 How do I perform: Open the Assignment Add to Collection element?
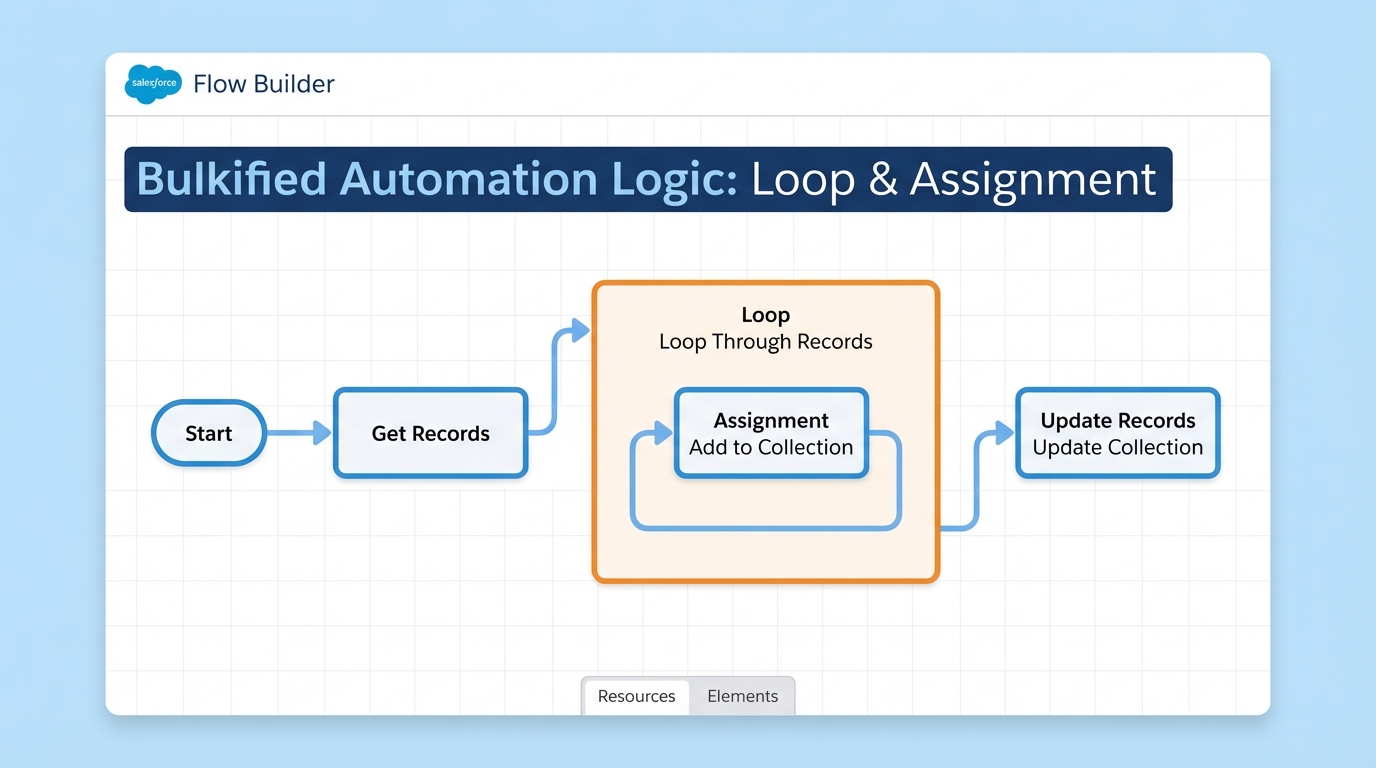click(x=770, y=433)
